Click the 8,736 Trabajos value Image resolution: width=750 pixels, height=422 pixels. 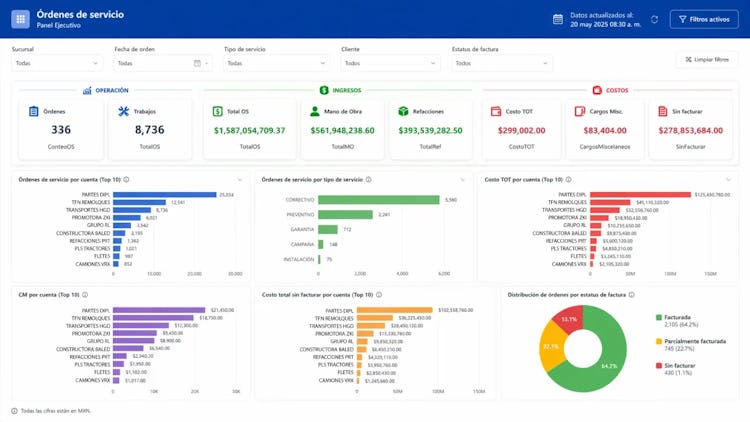pos(149,130)
